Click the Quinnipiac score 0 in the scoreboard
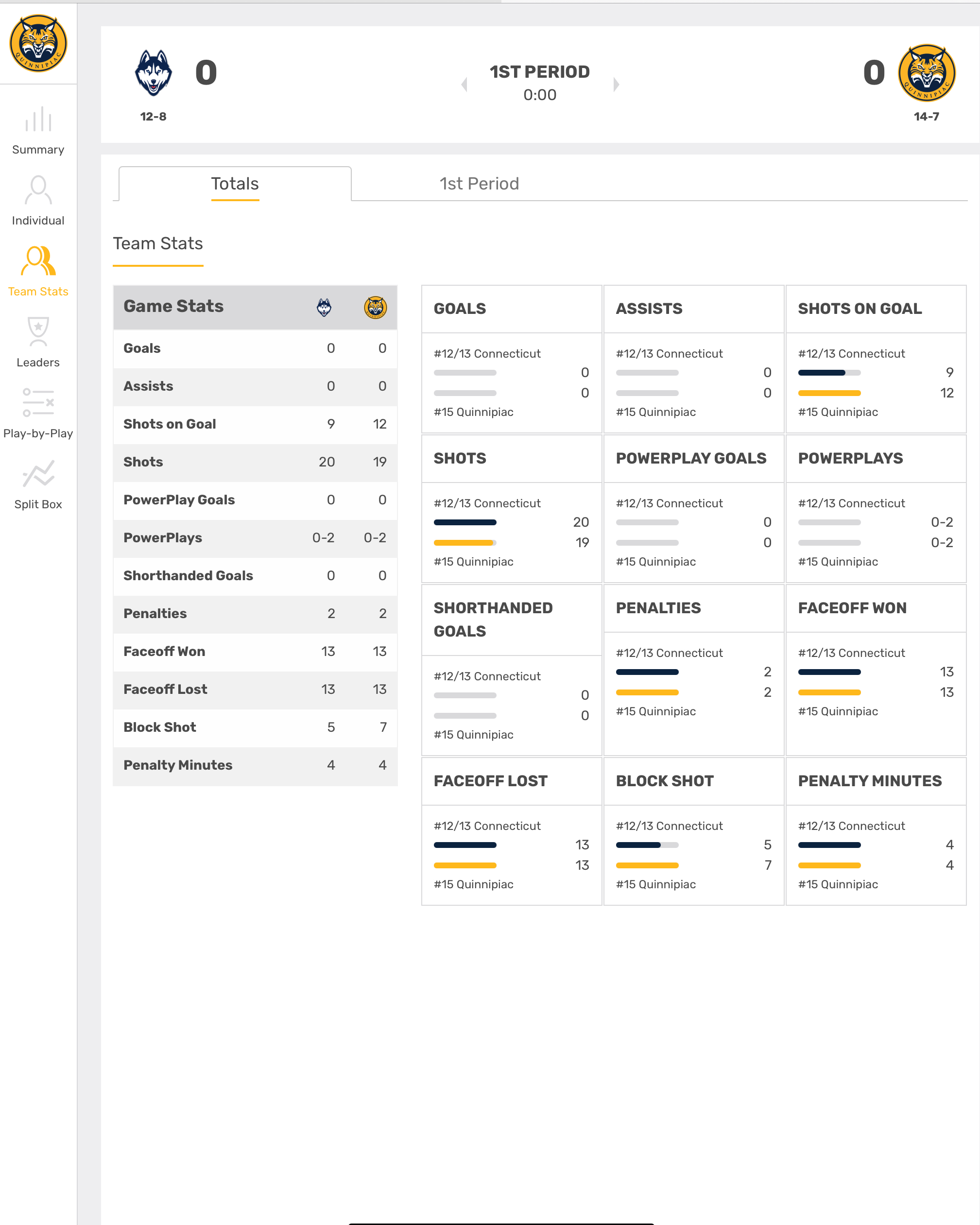980x1225 pixels. [x=874, y=73]
